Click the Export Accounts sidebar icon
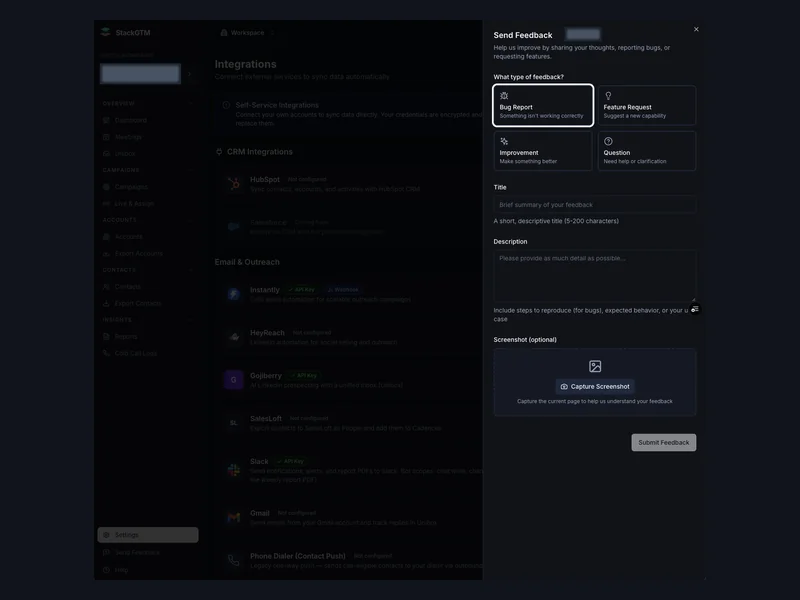800x600 pixels. pos(106,254)
